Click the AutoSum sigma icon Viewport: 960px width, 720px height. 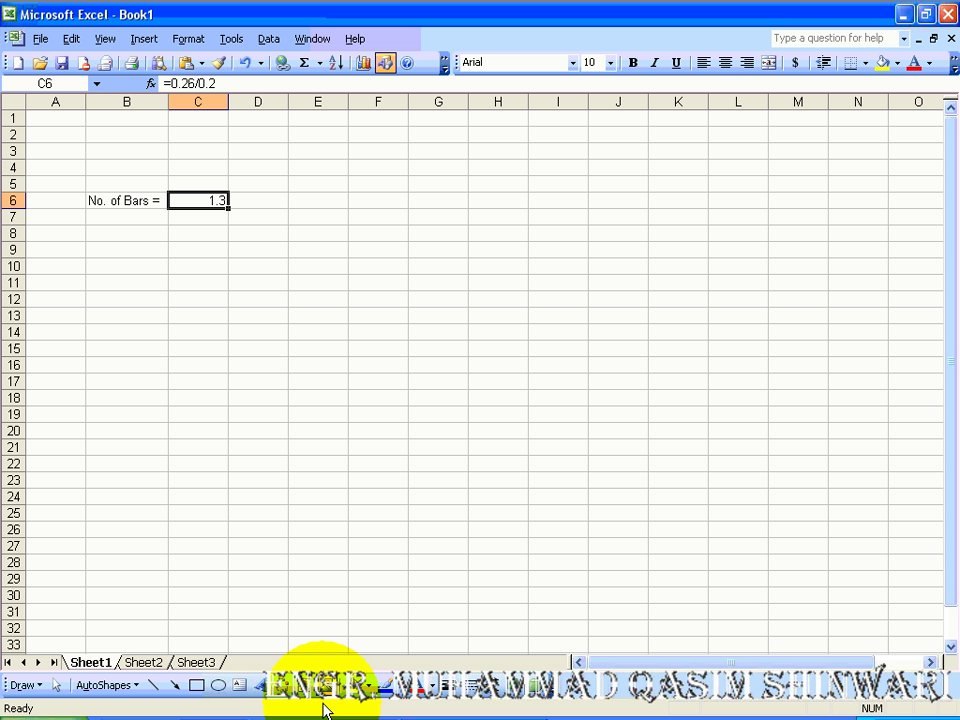pos(304,62)
